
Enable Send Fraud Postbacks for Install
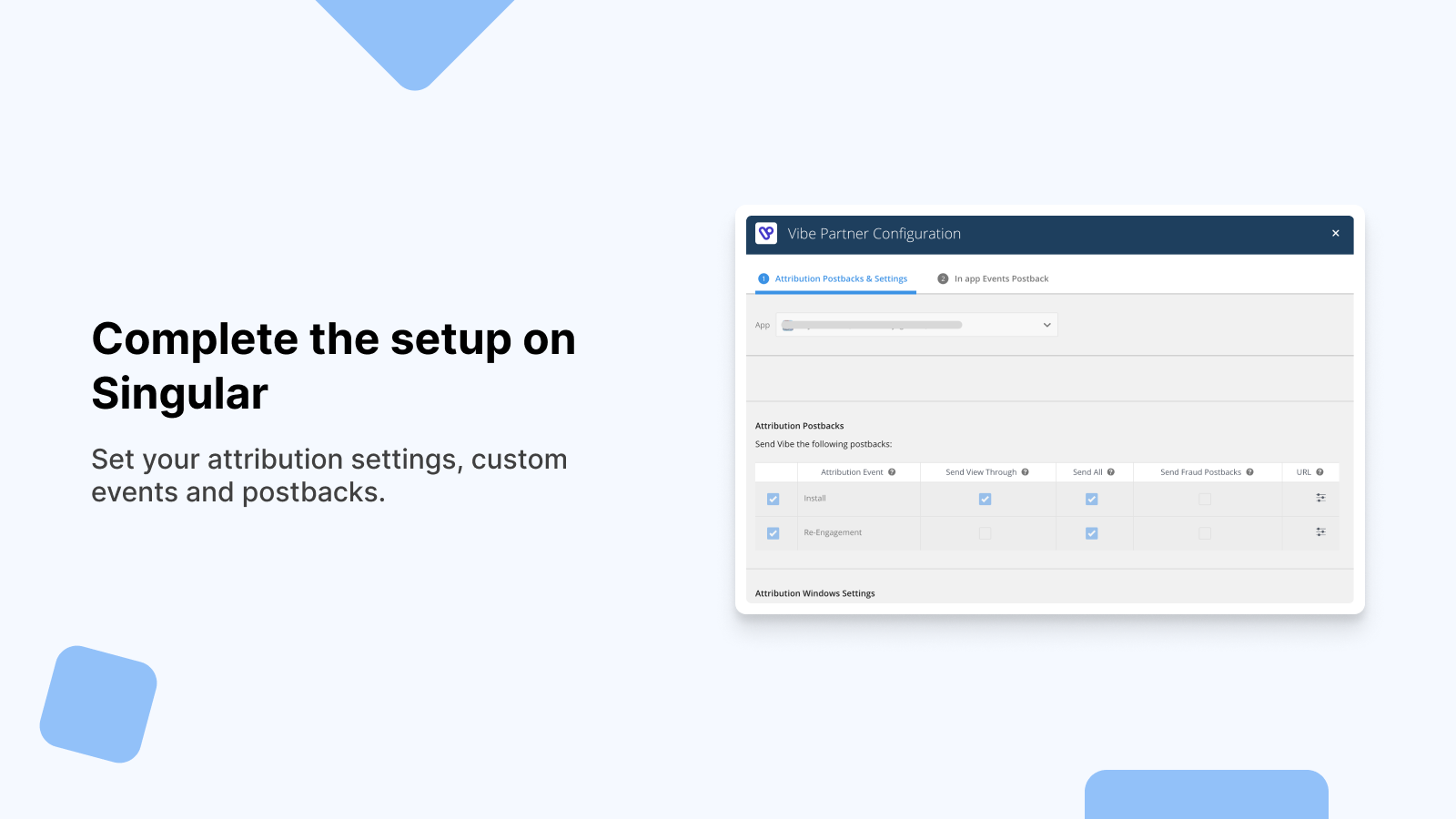click(1205, 499)
